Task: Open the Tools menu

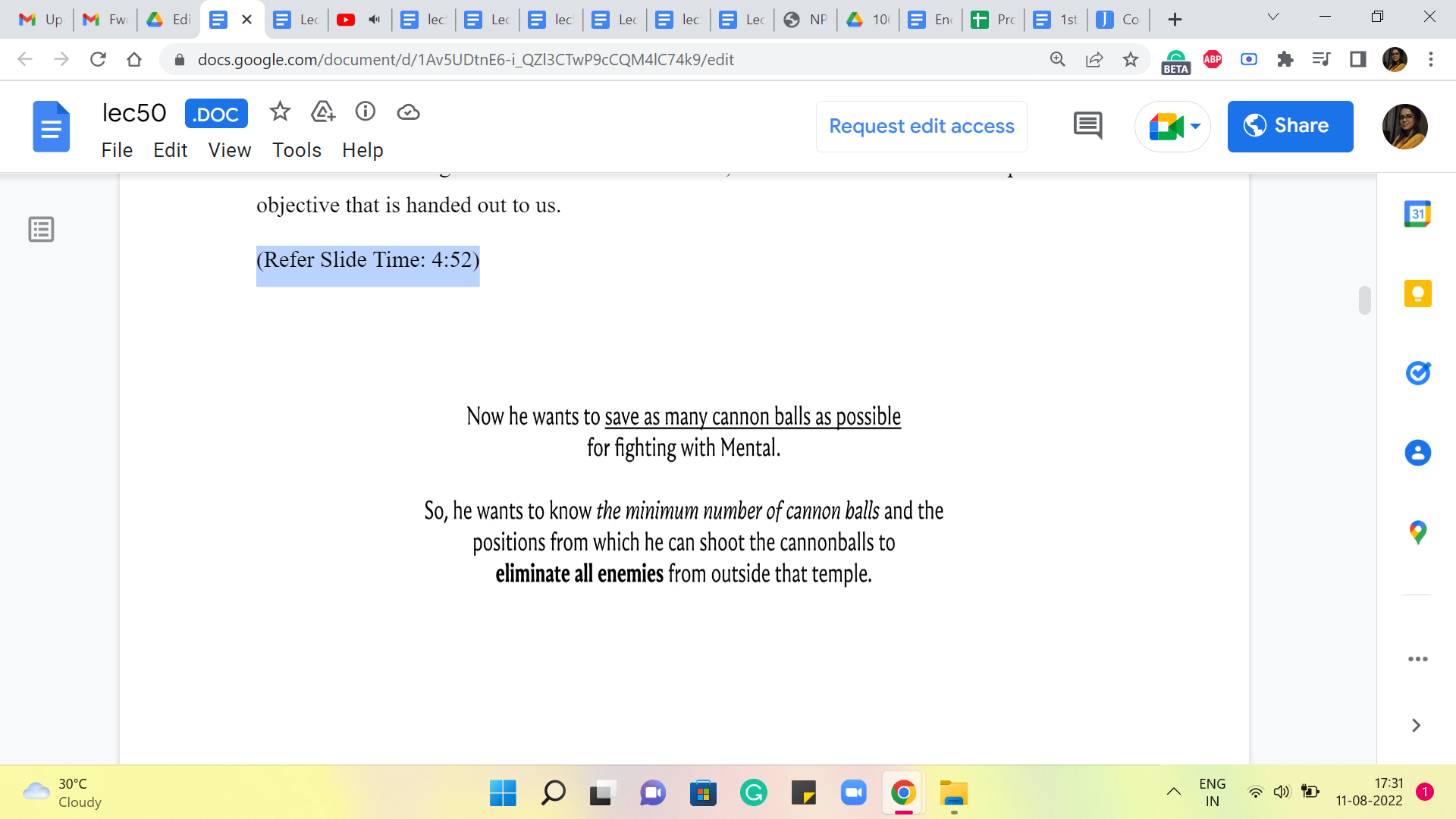Action: tap(297, 150)
